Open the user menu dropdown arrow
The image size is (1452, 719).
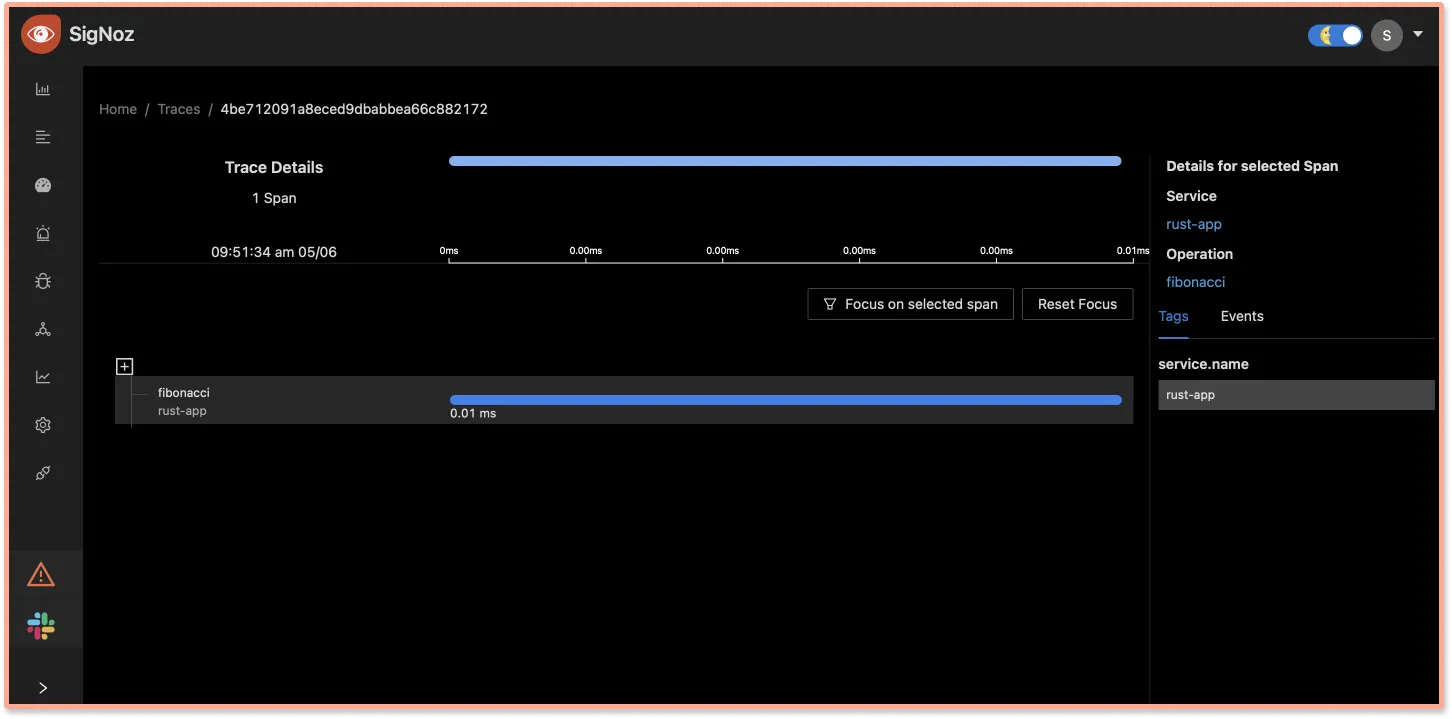pyautogui.click(x=1418, y=34)
